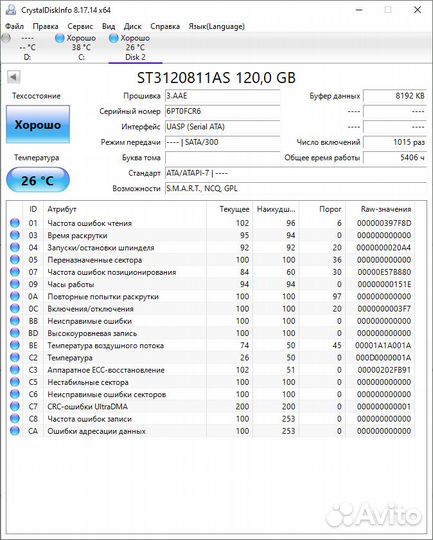The image size is (433, 540).
Task: Click status orb for attribute 03 spin-up time
Action: click(15, 235)
